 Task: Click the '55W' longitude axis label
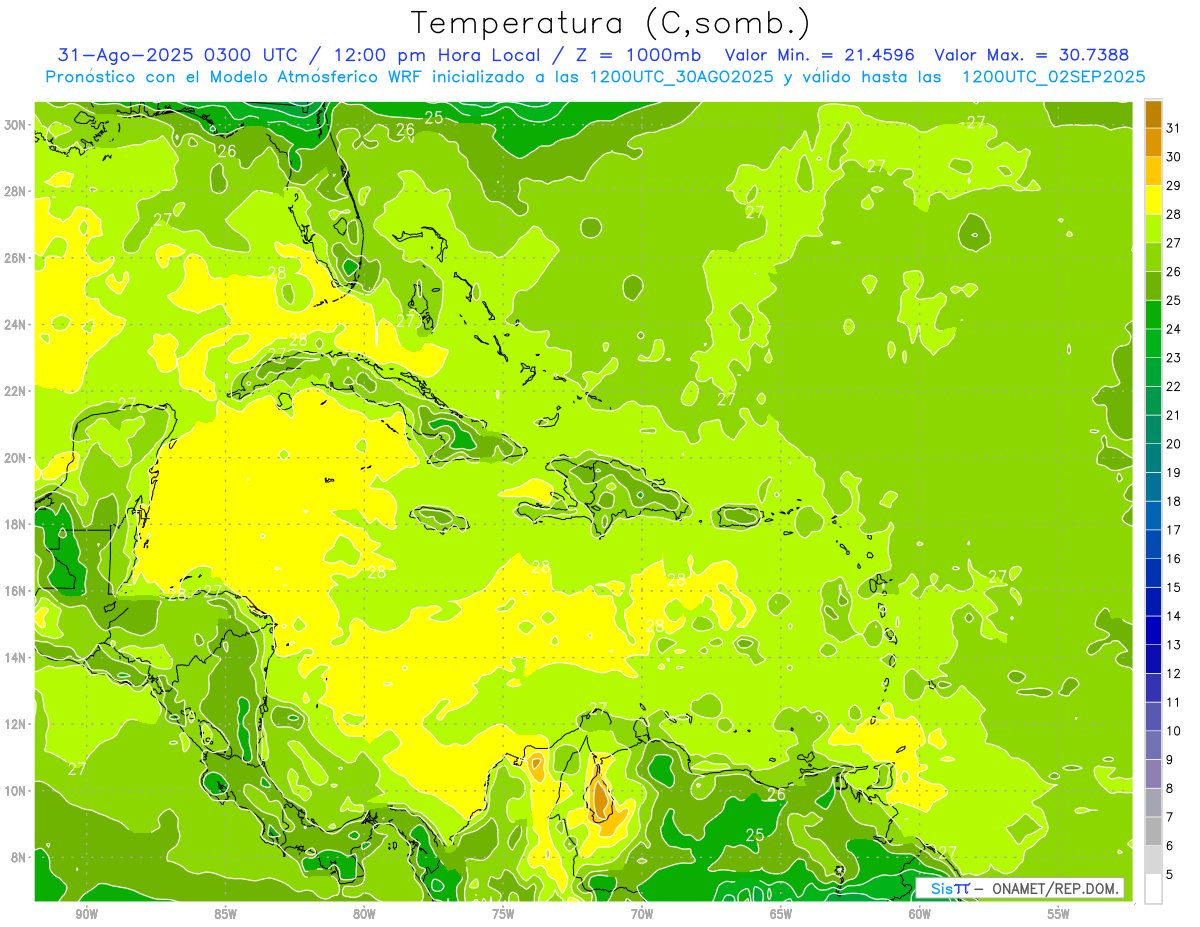coord(1059,914)
